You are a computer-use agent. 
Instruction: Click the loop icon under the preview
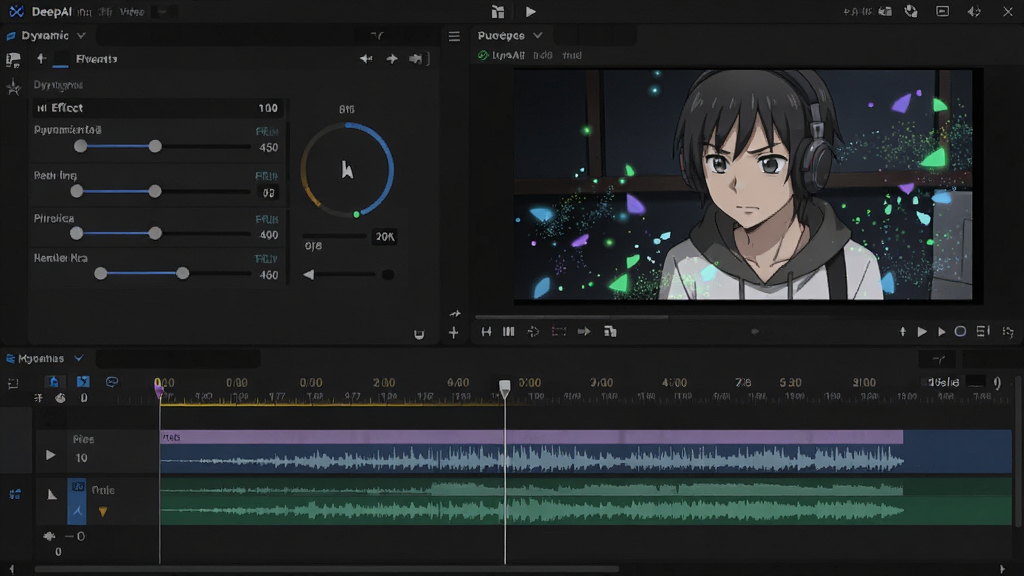pyautogui.click(x=534, y=332)
